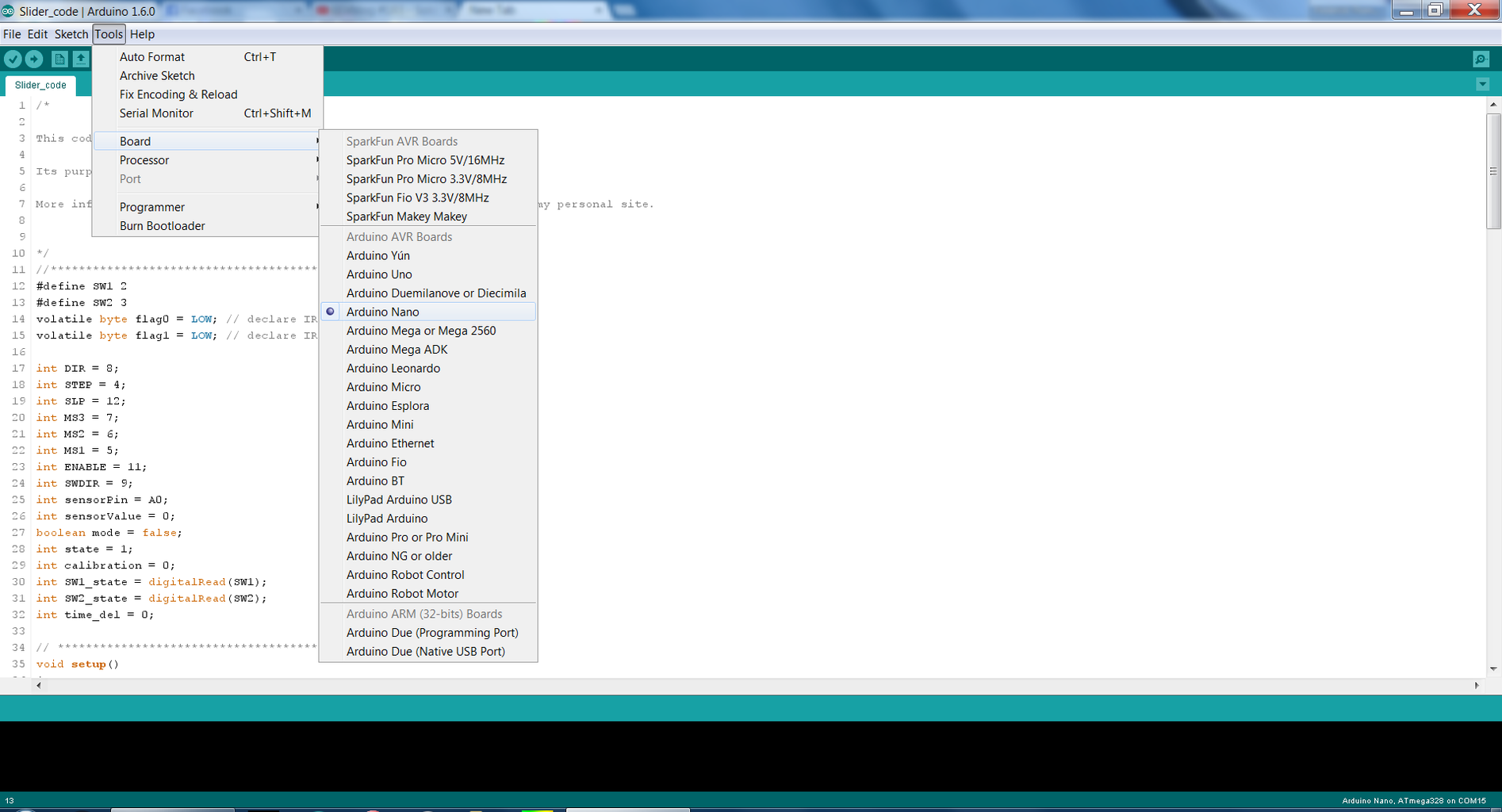Select Arduino Robot Motor board
Viewport: 1502px width, 812px height.
click(x=428, y=594)
